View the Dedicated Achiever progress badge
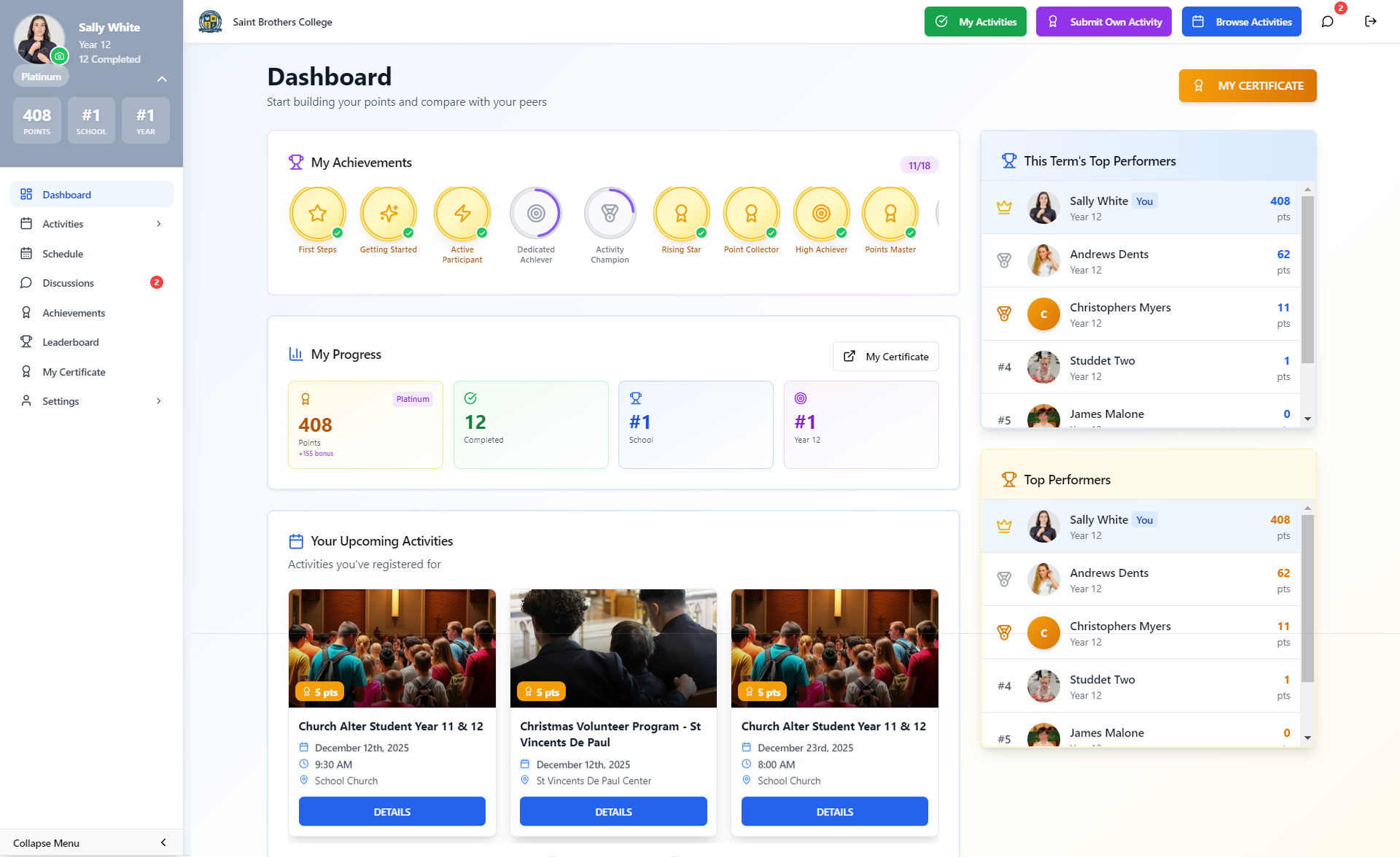 click(x=536, y=225)
